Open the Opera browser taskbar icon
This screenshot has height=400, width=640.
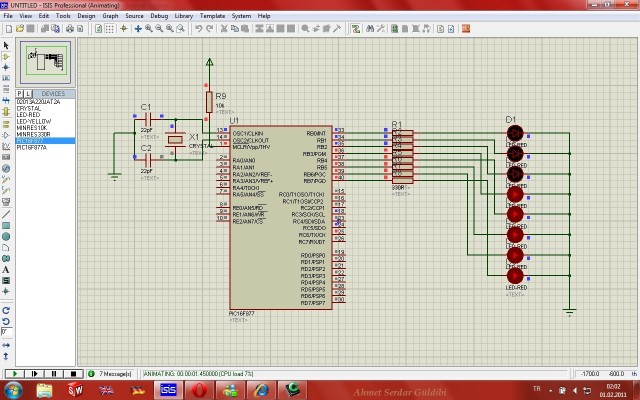[199, 390]
